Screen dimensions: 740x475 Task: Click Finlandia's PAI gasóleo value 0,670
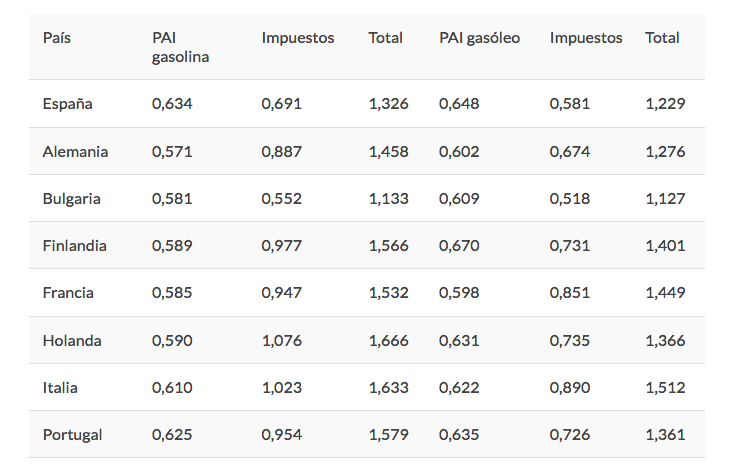coord(459,246)
